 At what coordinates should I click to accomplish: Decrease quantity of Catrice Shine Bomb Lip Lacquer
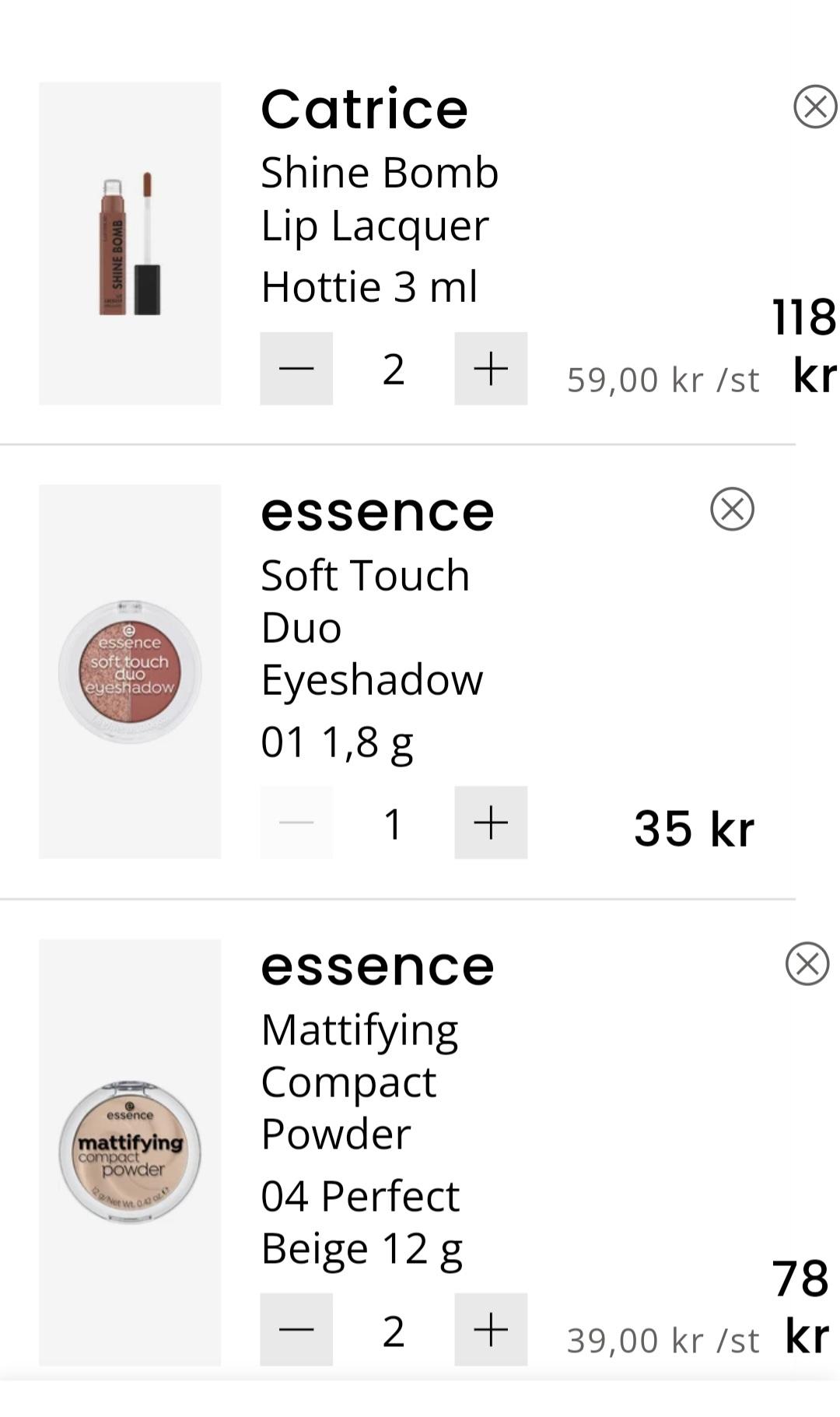(x=296, y=369)
